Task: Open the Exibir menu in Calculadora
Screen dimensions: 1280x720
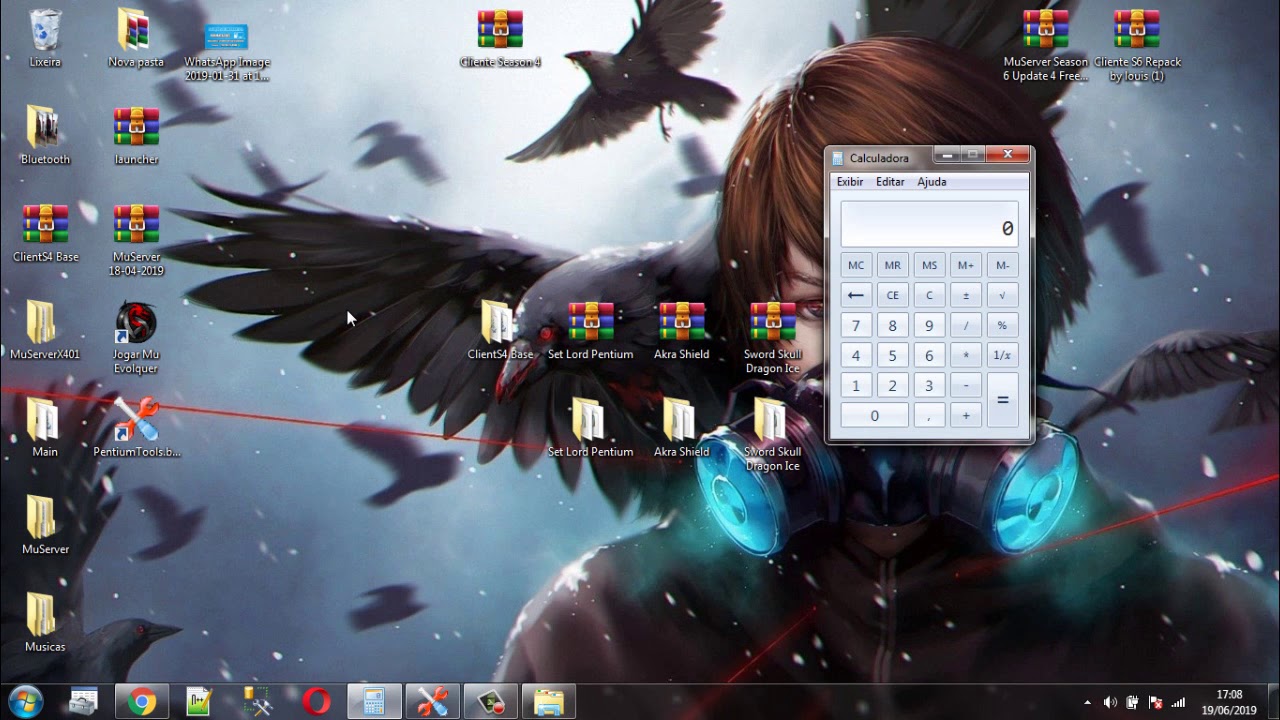Action: point(850,182)
